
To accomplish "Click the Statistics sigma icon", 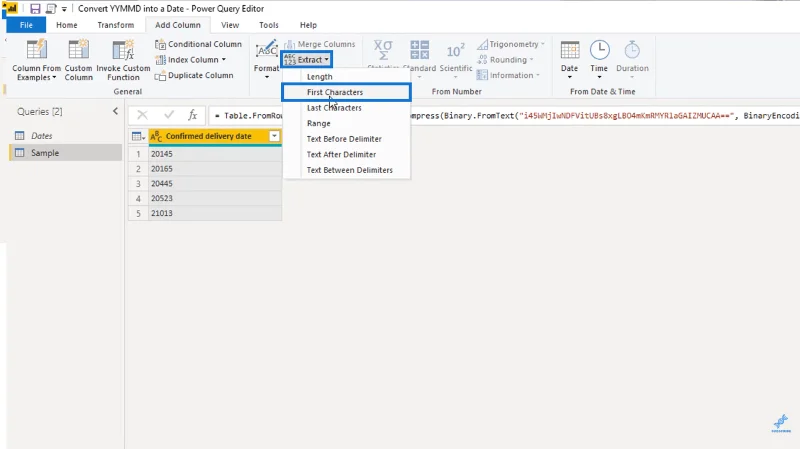I will [383, 50].
